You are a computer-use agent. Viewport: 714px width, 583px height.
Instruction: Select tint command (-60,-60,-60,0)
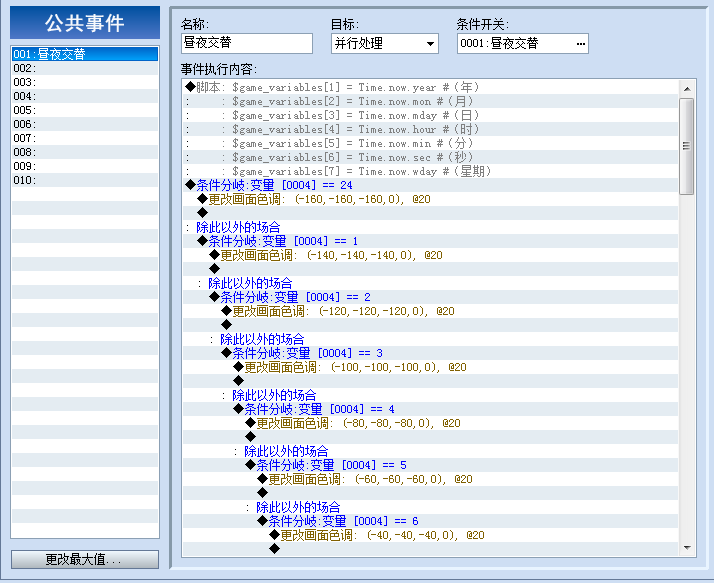[x=430, y=480]
